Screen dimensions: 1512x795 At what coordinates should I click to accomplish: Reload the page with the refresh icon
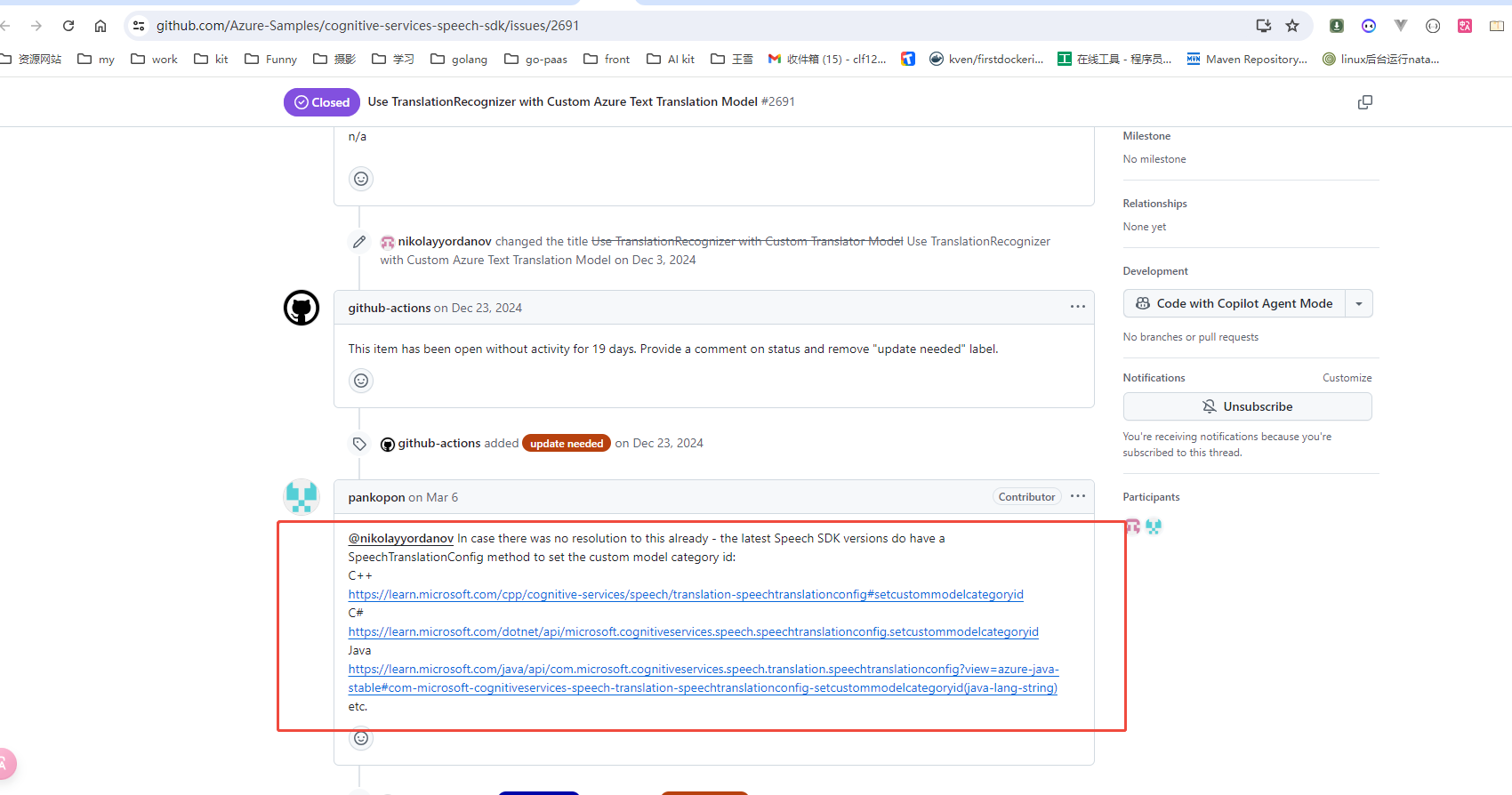[68, 26]
